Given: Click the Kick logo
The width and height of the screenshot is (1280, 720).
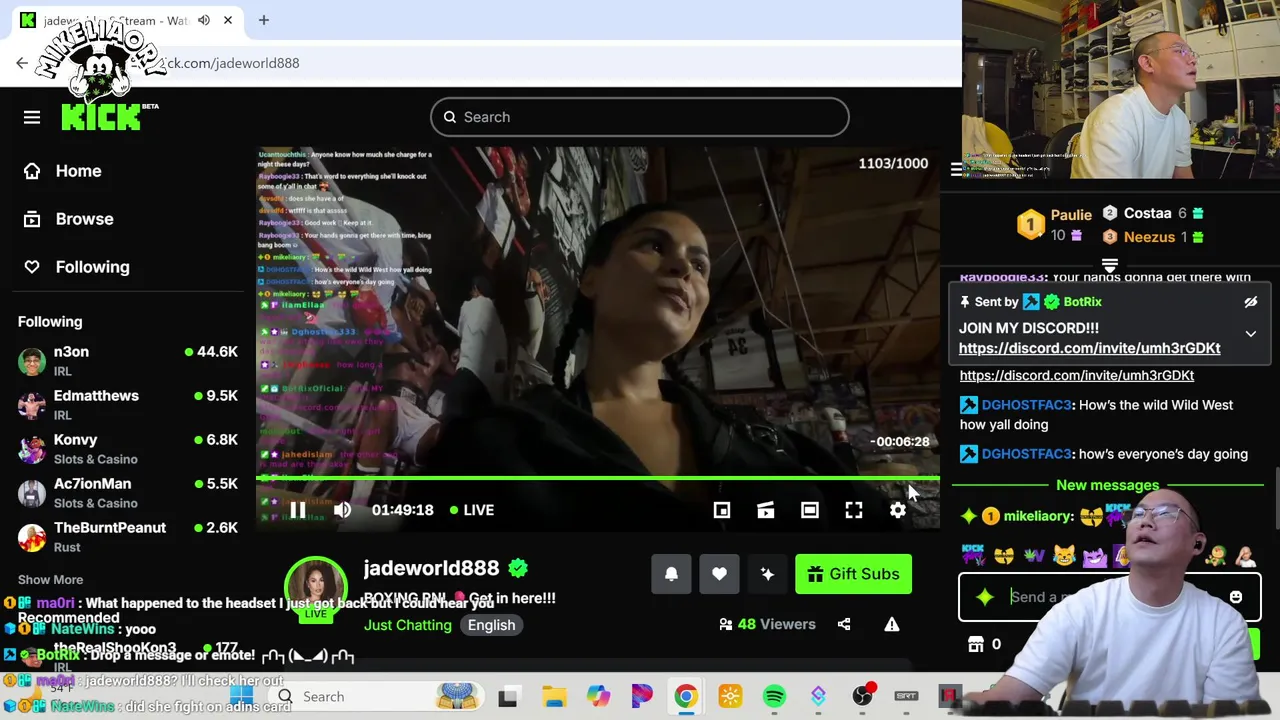Looking at the screenshot, I should [x=101, y=117].
